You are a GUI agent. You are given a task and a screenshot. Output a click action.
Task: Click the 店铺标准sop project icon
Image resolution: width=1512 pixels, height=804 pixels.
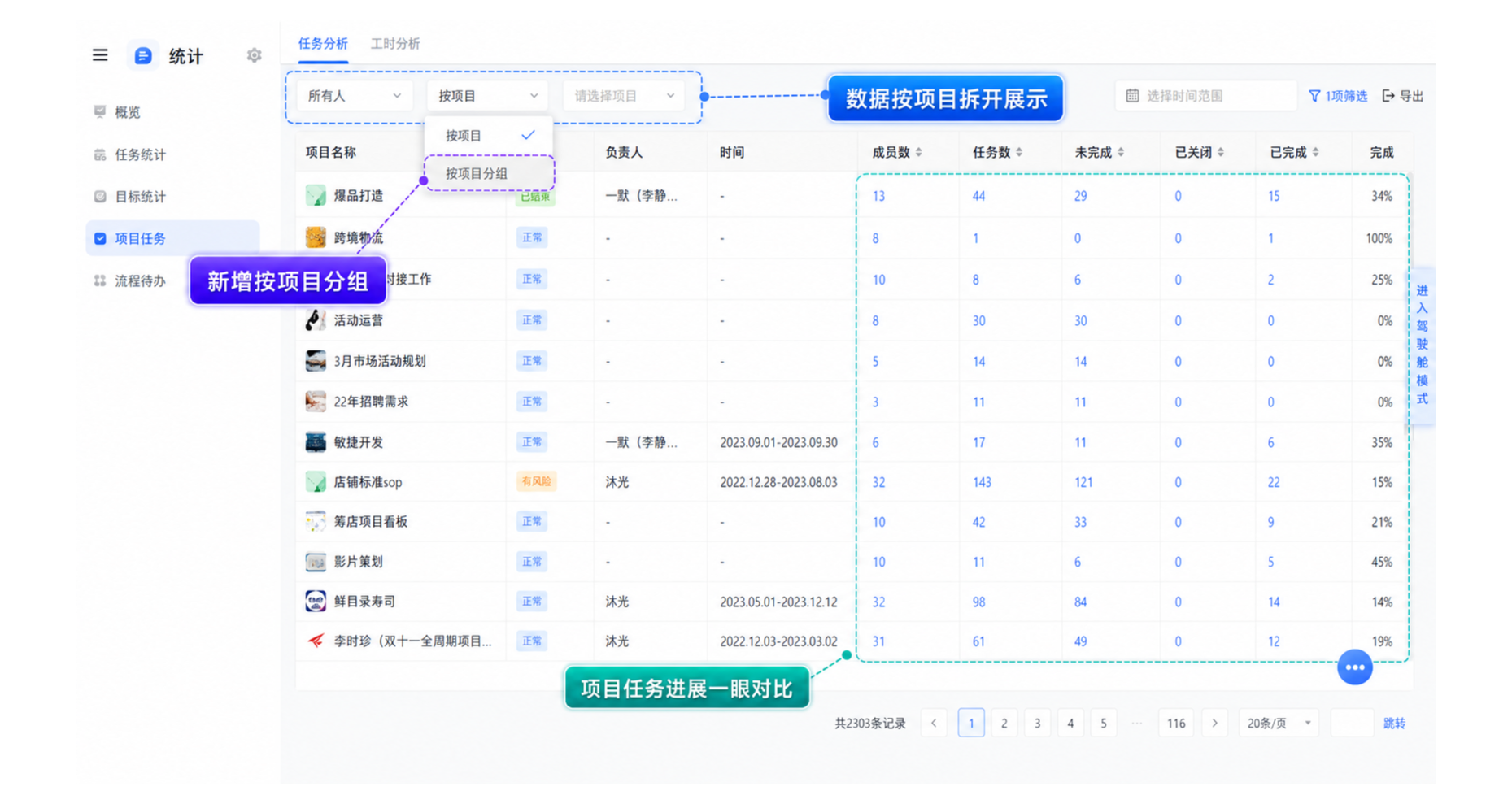tap(316, 482)
